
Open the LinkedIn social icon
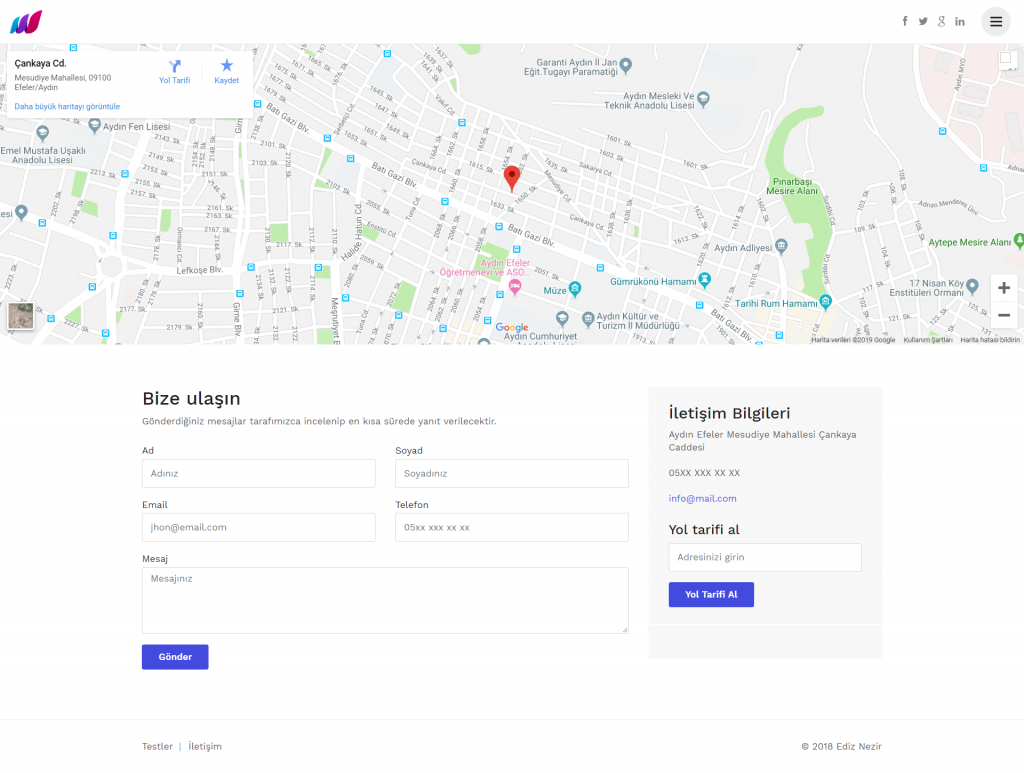pos(960,21)
